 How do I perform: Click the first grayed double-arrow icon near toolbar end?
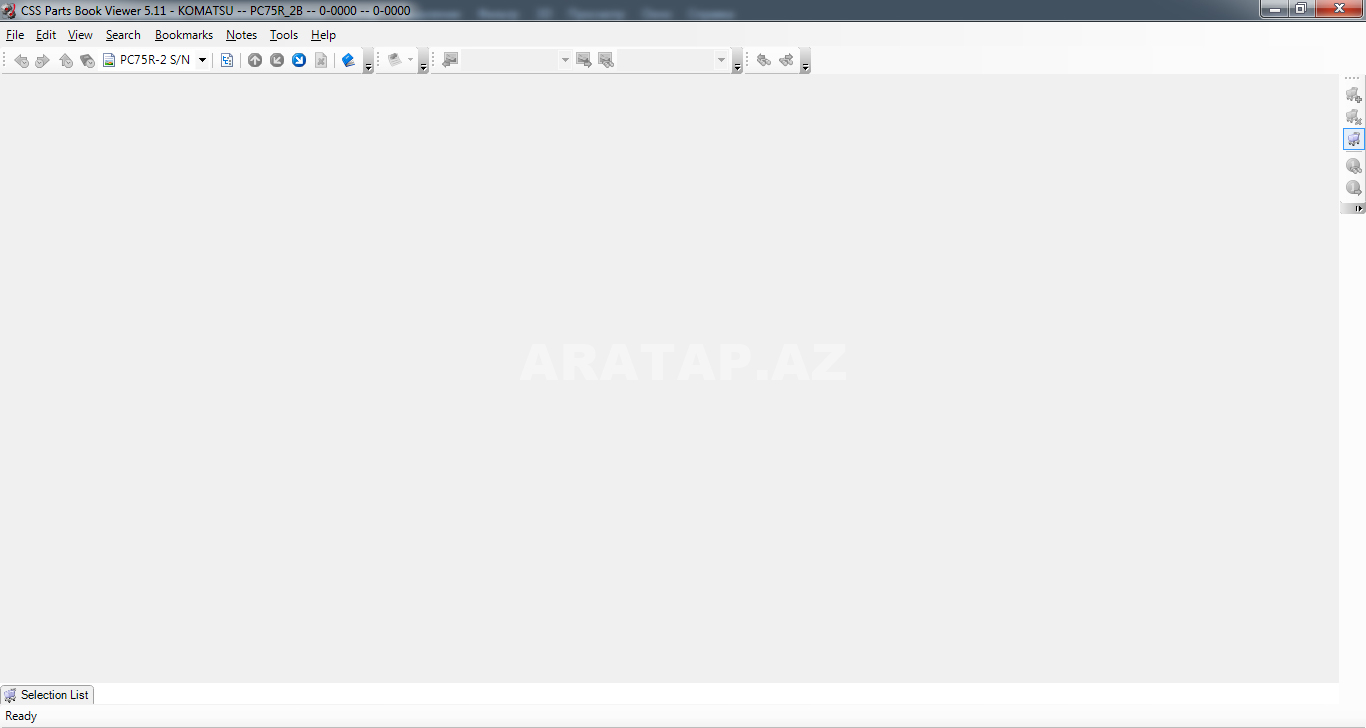click(x=764, y=60)
